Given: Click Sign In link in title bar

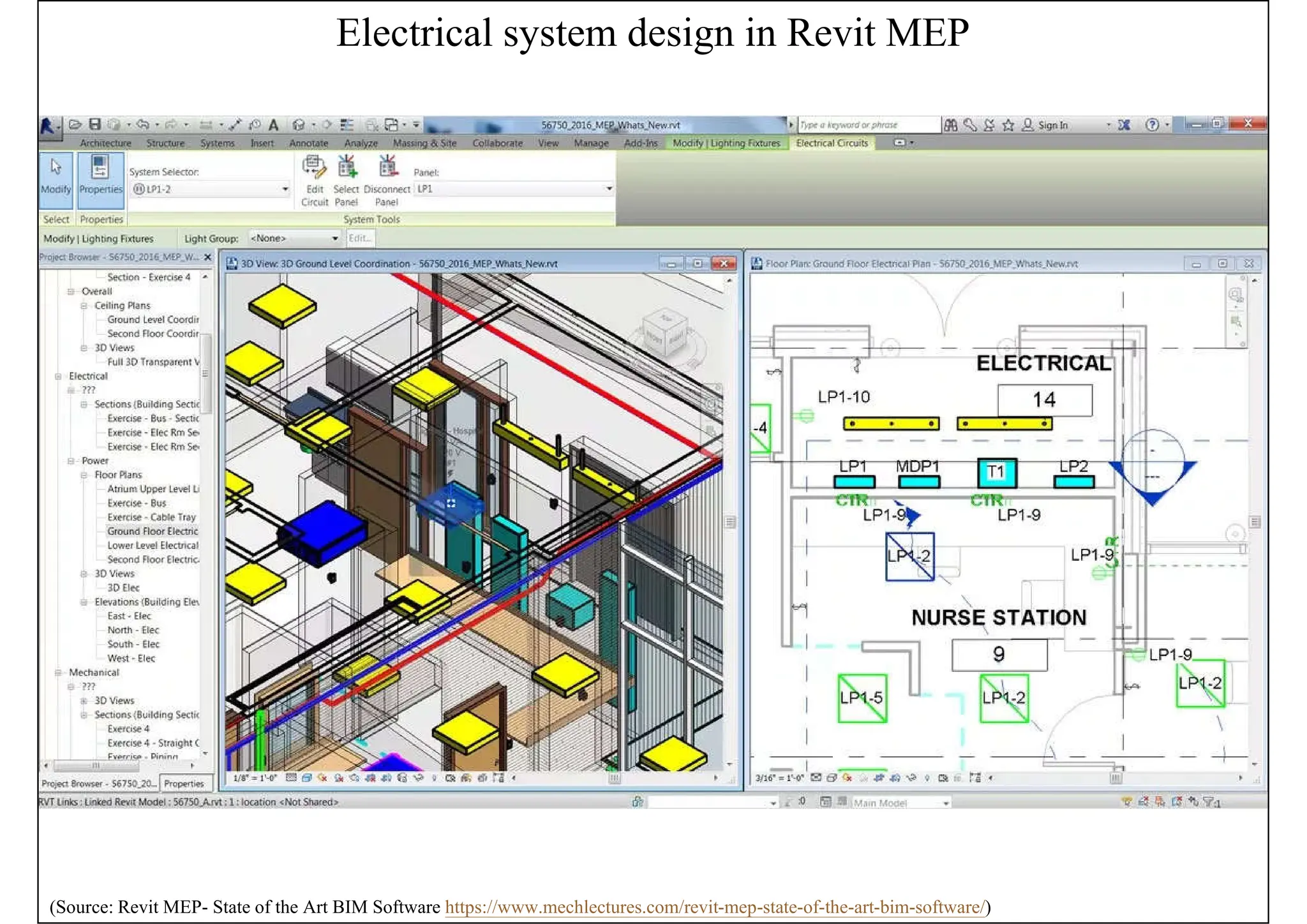Looking at the screenshot, I should click(1052, 125).
